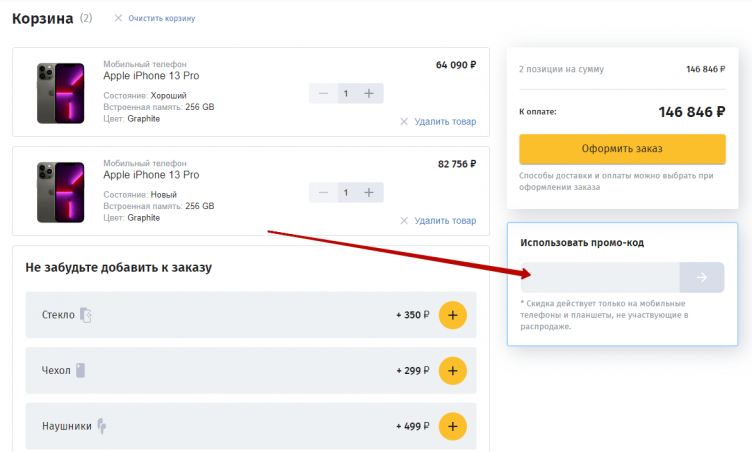This screenshot has width=752, height=452.
Task: Focus the promo code input field
Action: click(x=600, y=277)
